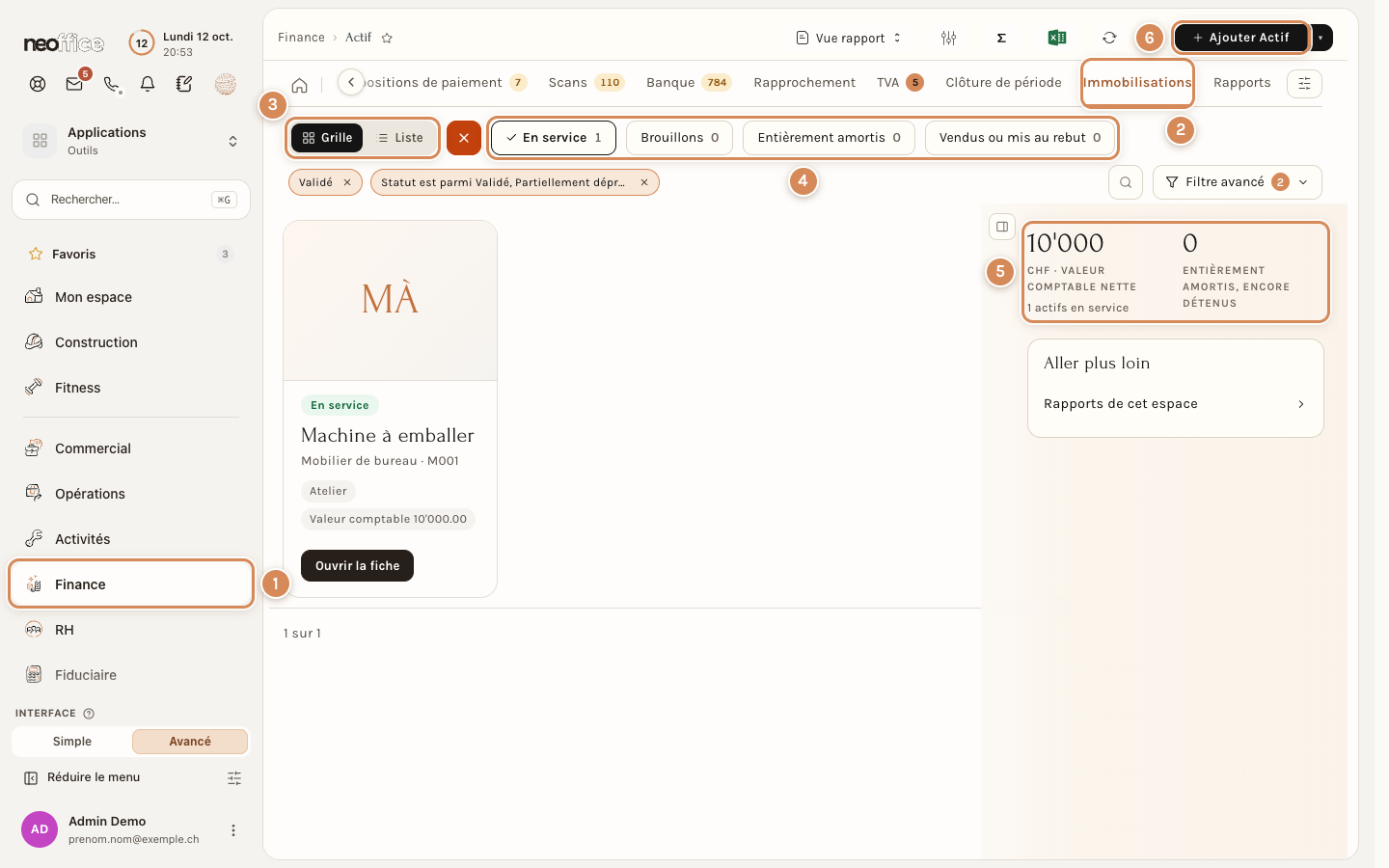Open the help lifebuoy icon
The image size is (1389, 868).
click(38, 84)
